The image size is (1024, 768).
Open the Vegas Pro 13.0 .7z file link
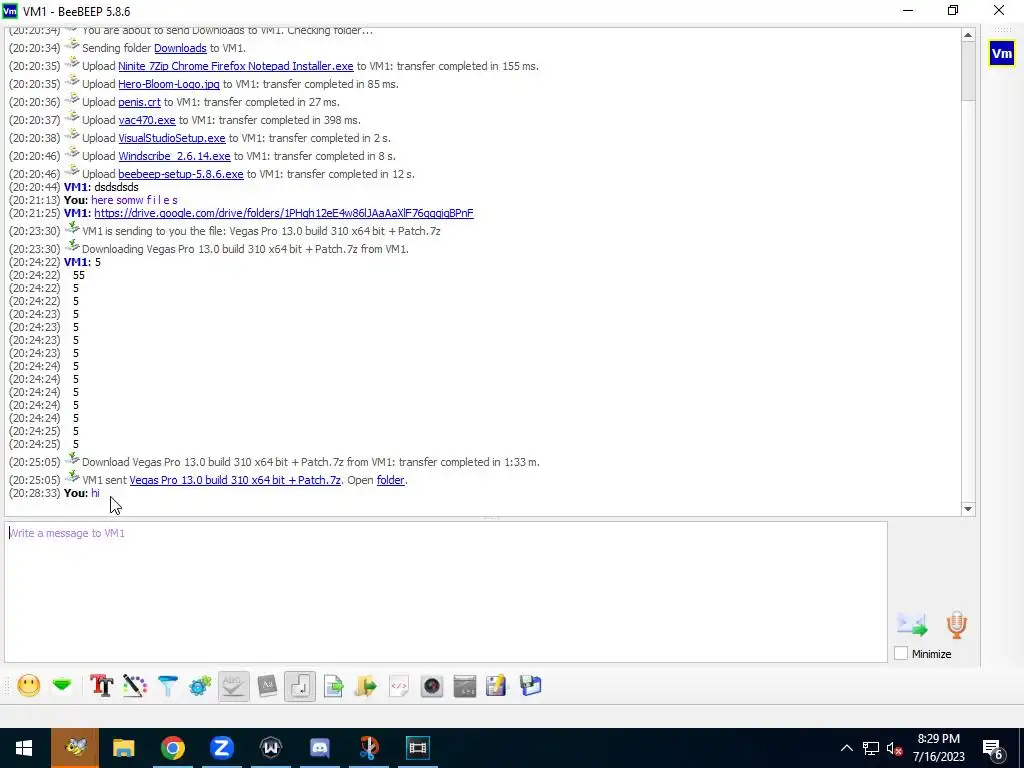[x=235, y=480]
